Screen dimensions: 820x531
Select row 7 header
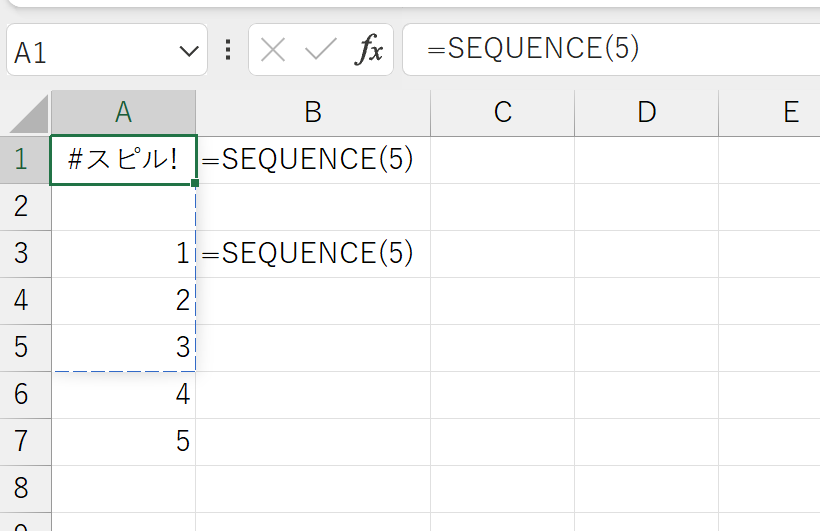click(x=25, y=442)
